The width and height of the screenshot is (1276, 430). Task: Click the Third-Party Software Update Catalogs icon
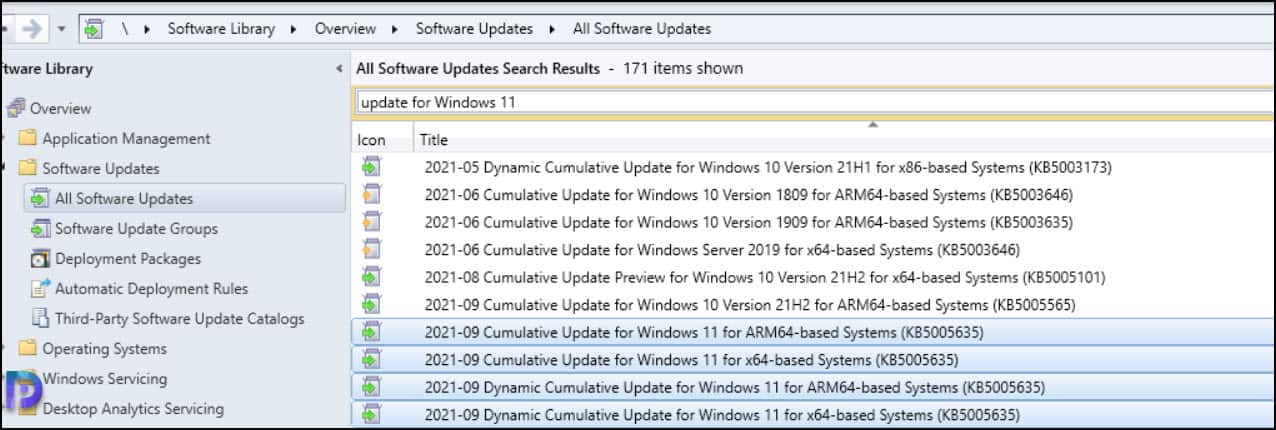click(x=40, y=318)
